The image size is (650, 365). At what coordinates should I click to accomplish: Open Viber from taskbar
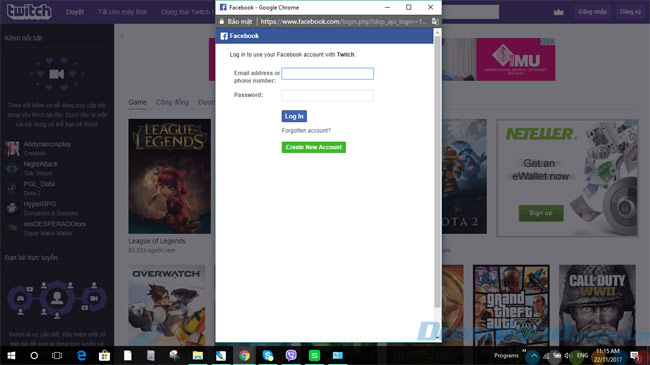(x=291, y=355)
